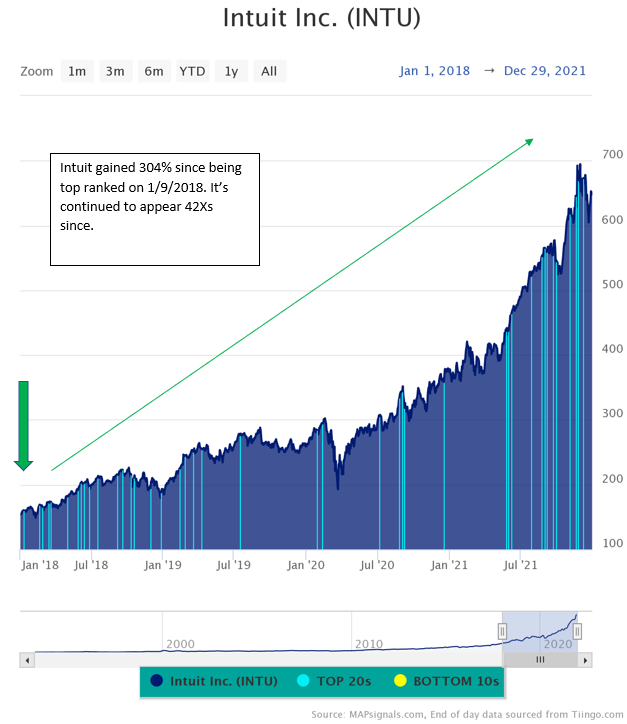The image size is (627, 724).
Task: Click the yellow BOTTOM 10s legend dot
Action: pos(400,681)
